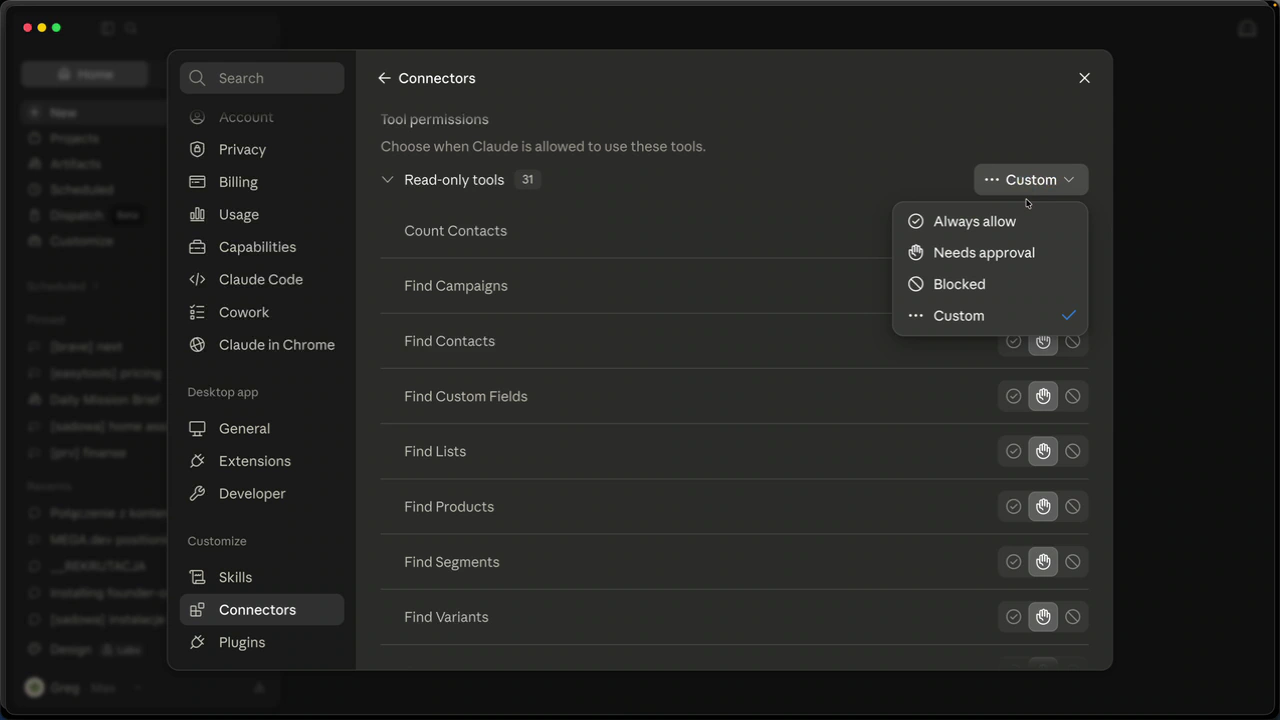1280x720 pixels.
Task: Open Extensions settings
Action: [262, 461]
